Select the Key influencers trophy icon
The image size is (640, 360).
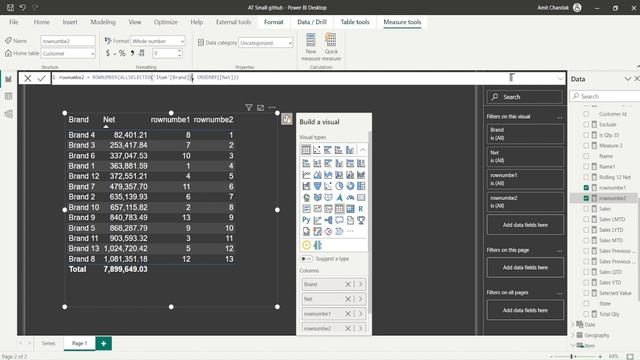tap(361, 220)
